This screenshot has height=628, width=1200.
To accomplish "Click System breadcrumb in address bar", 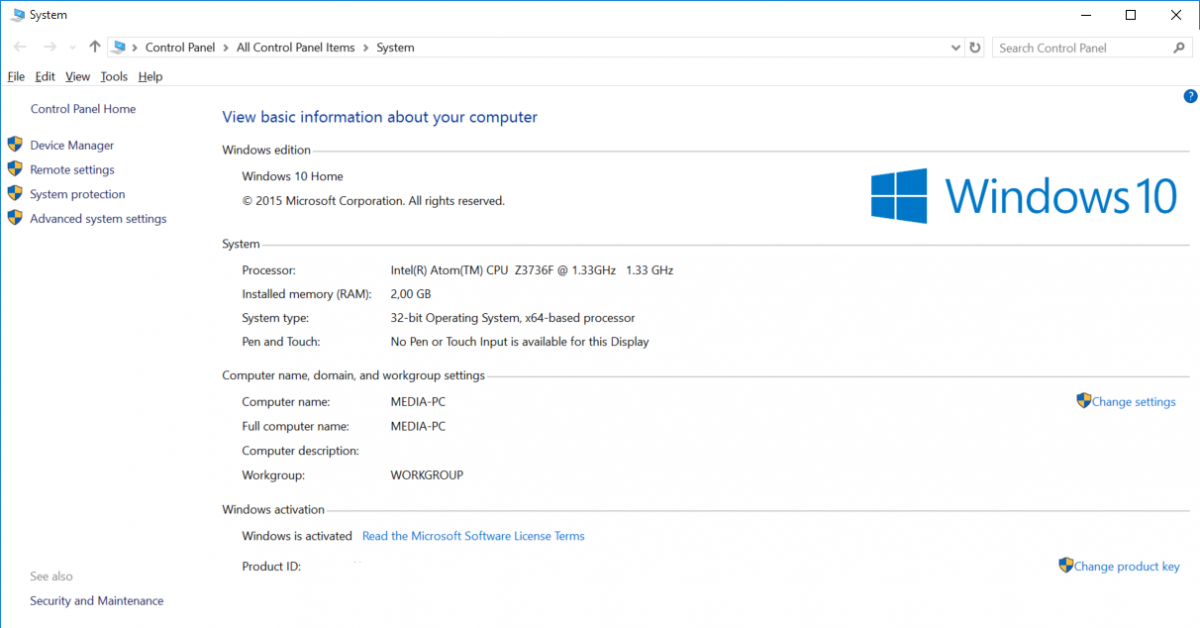I will [x=395, y=47].
